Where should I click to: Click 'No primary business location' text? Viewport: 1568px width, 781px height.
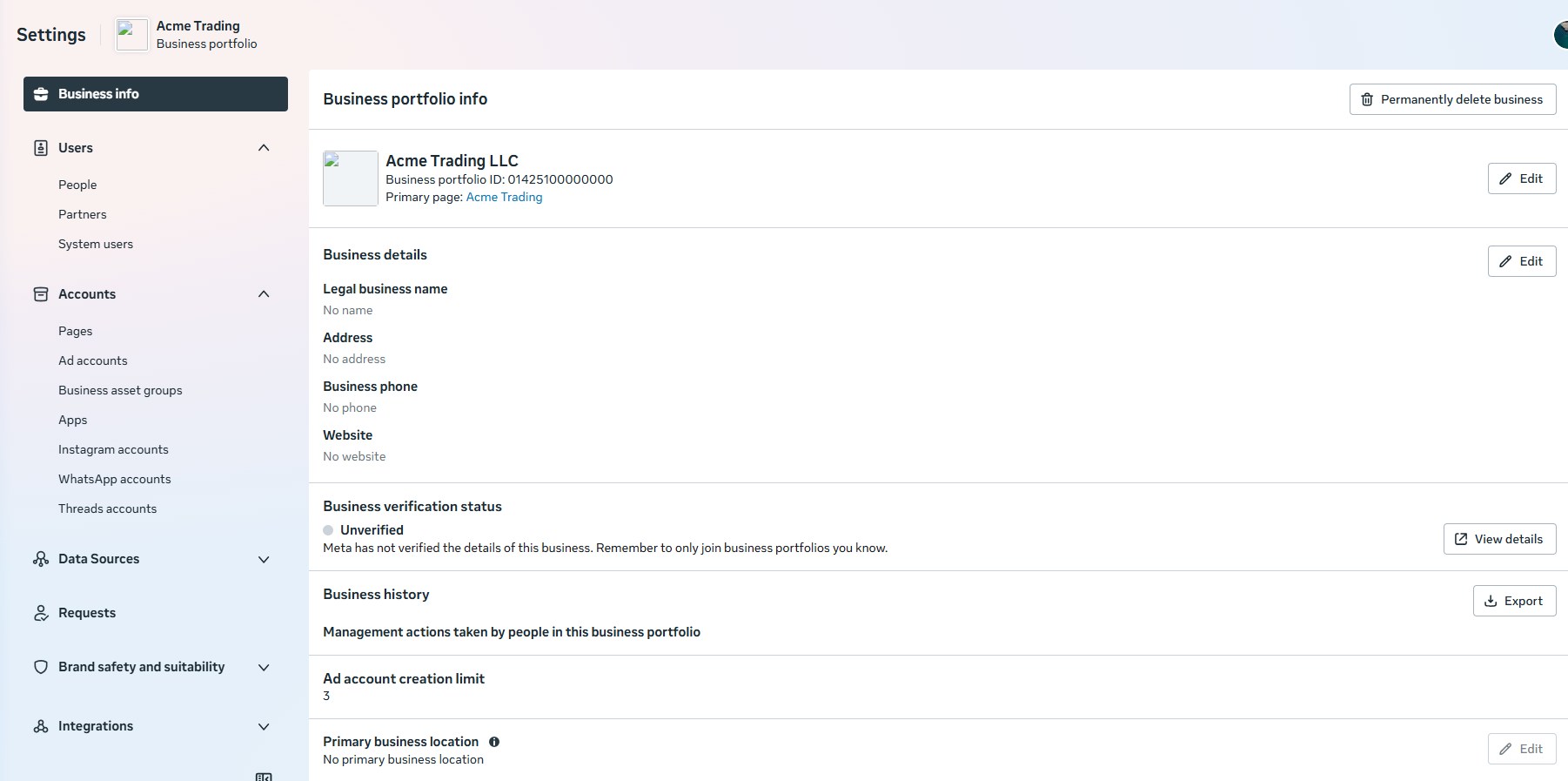[403, 759]
